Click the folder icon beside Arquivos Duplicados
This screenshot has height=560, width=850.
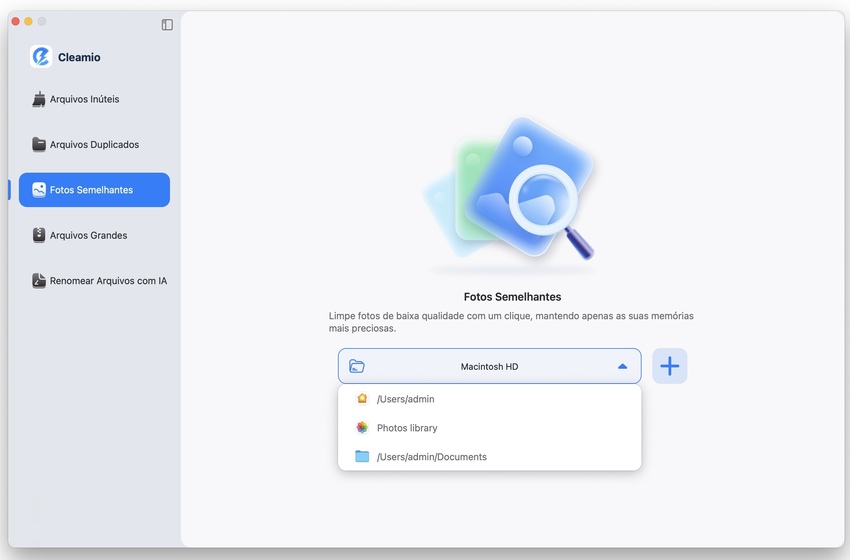coord(38,144)
